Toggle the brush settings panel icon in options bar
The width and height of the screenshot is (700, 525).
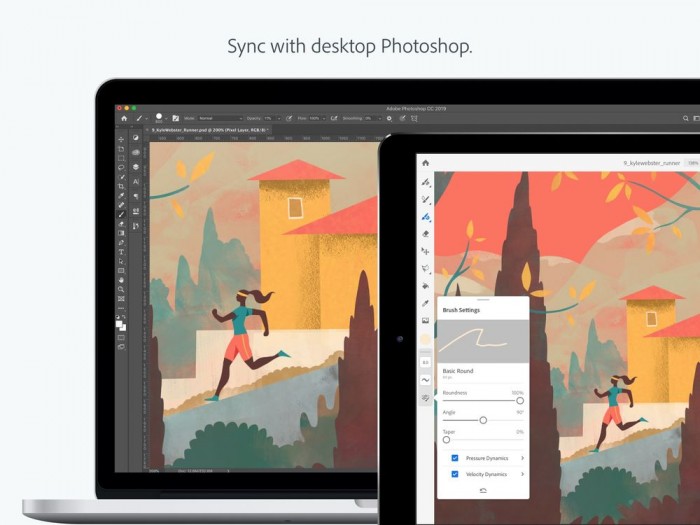tap(175, 118)
